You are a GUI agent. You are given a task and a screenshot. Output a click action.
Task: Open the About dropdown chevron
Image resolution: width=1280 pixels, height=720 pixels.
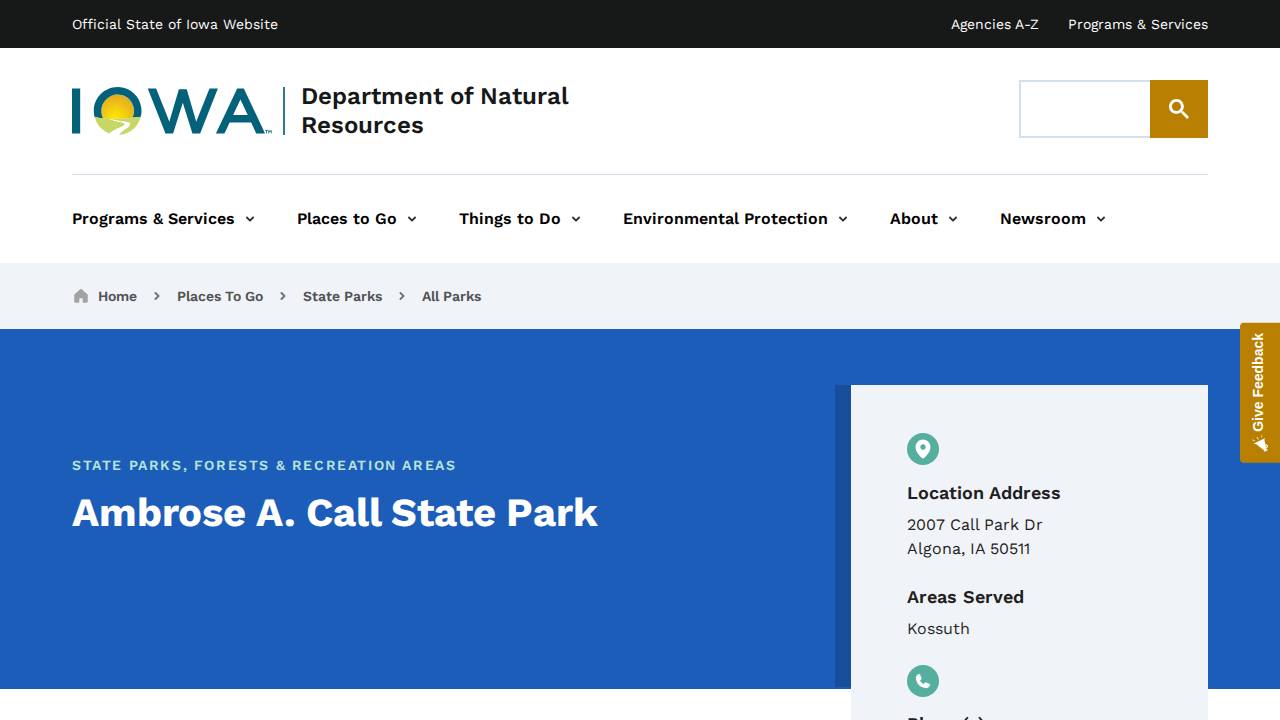point(953,219)
